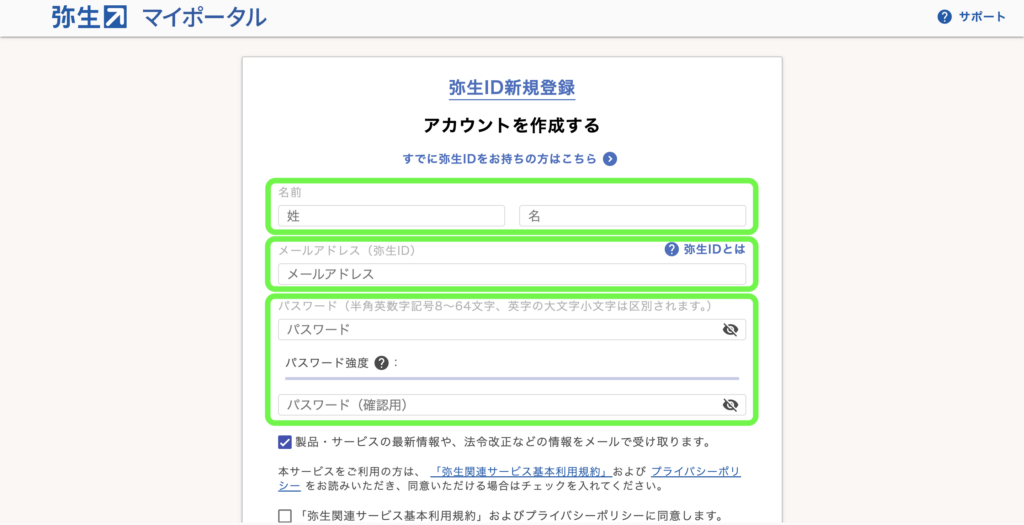Click the 弥生ID新規登録 heading
This screenshot has height=525, width=1024.
coord(512,88)
